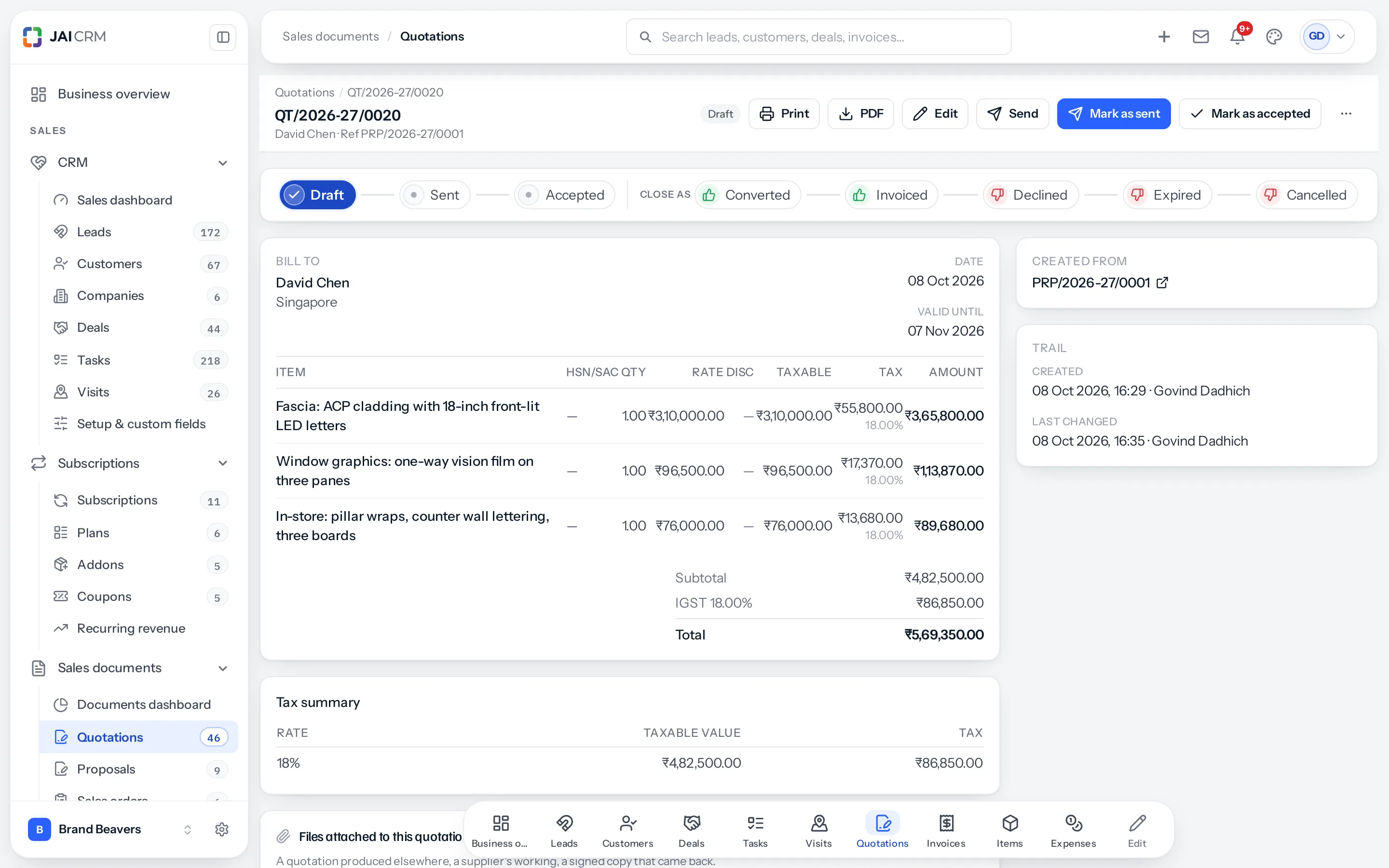Open Items in bottom dock
The width and height of the screenshot is (1389, 868).
click(x=1009, y=830)
